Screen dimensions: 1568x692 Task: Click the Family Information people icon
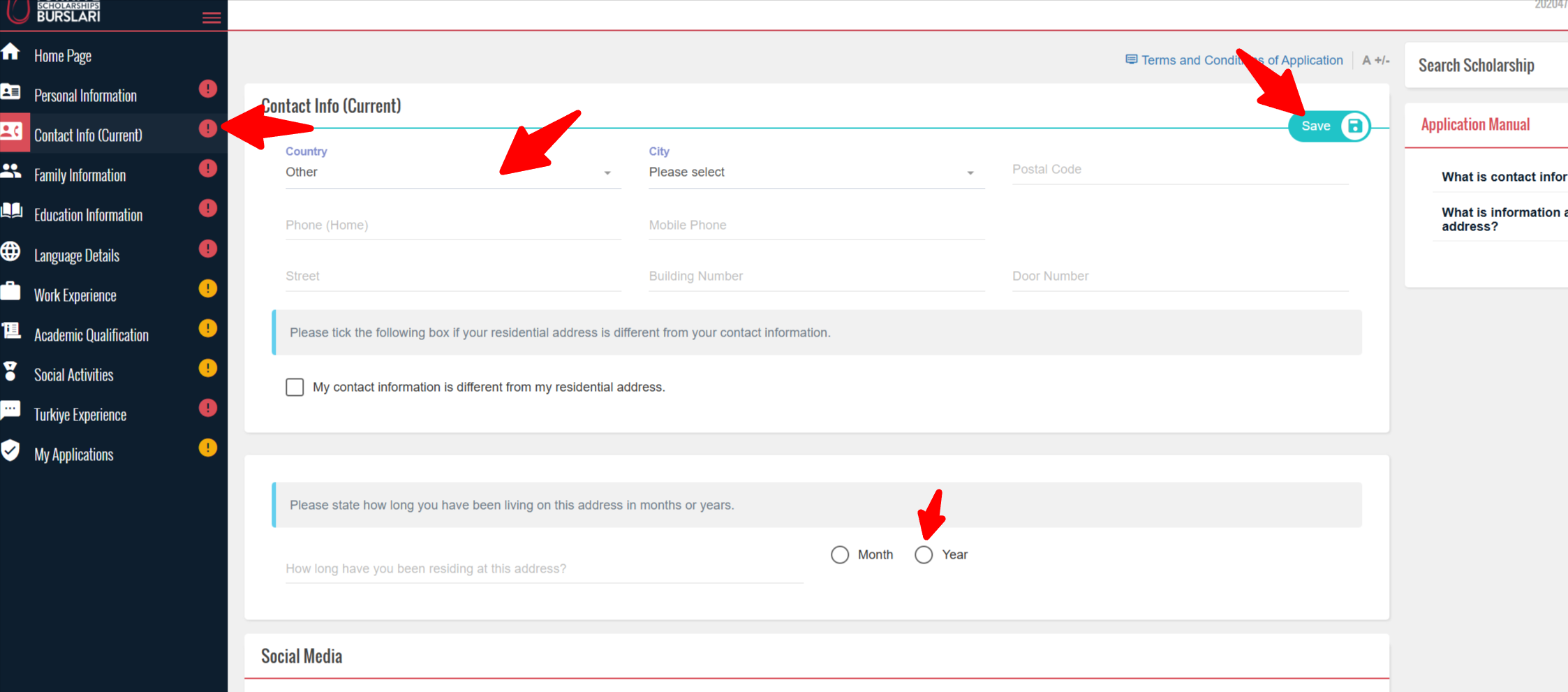coord(10,171)
